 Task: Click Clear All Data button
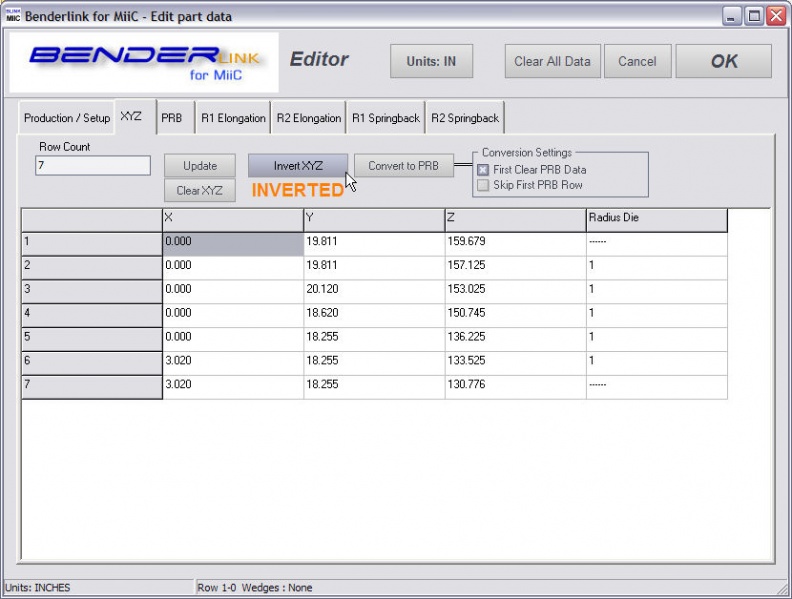click(552, 61)
